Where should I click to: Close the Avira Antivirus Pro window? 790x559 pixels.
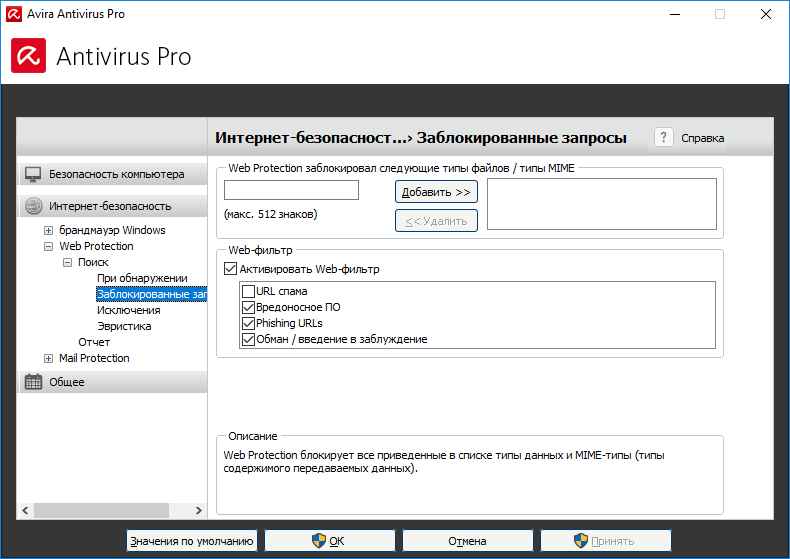[x=766, y=14]
